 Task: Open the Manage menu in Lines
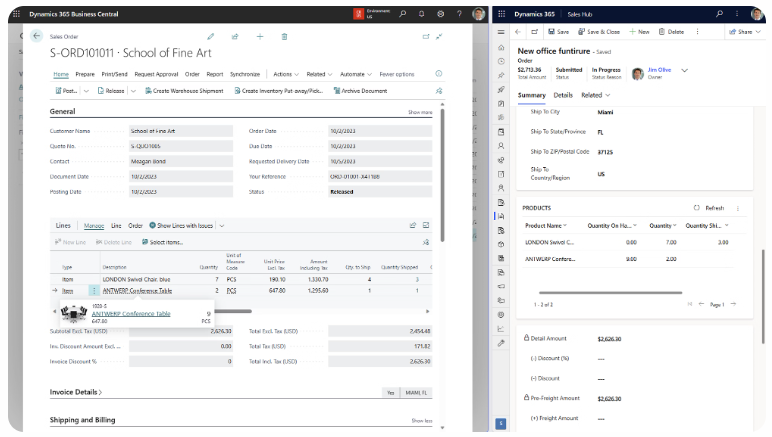click(94, 226)
